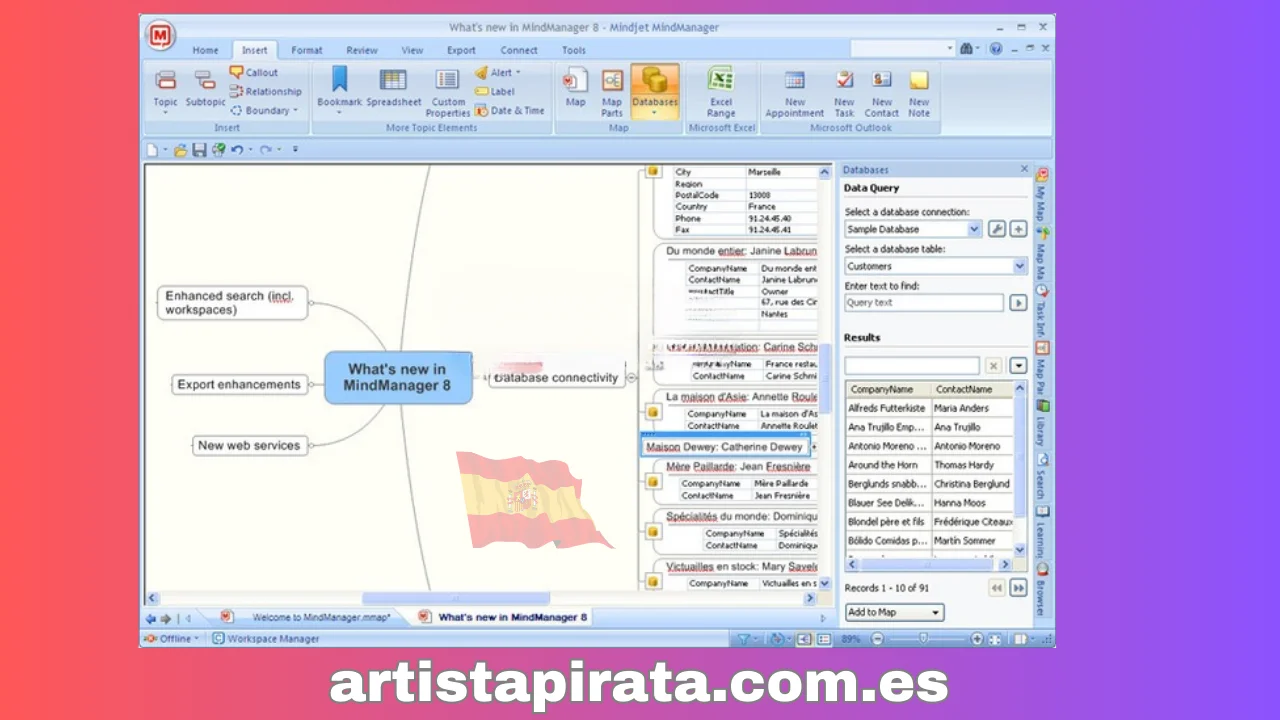Click the Bookmark ribbon icon
1280x720 pixels.
coord(339,91)
